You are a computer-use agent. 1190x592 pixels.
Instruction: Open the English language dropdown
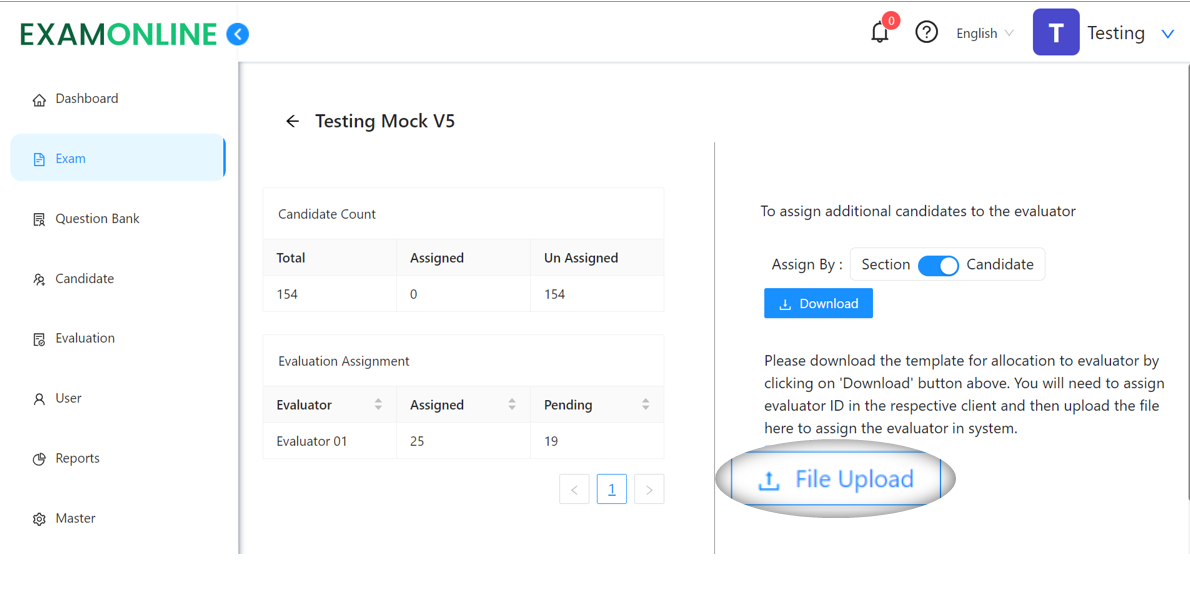tap(984, 33)
